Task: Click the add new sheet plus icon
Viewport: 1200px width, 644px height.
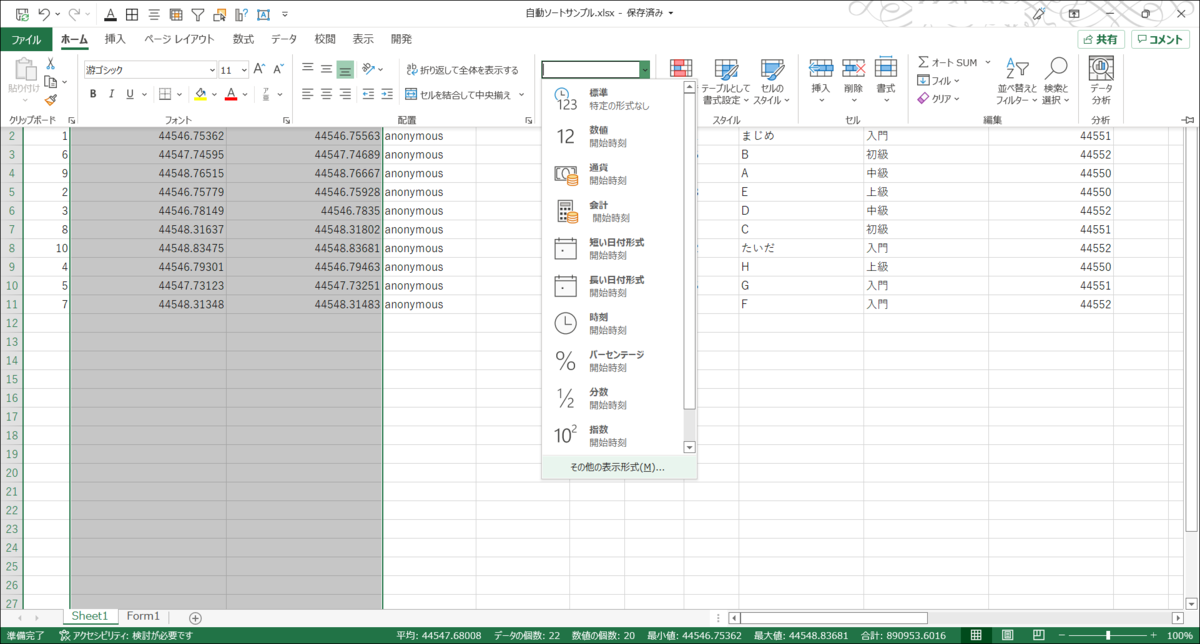Action: [195, 617]
